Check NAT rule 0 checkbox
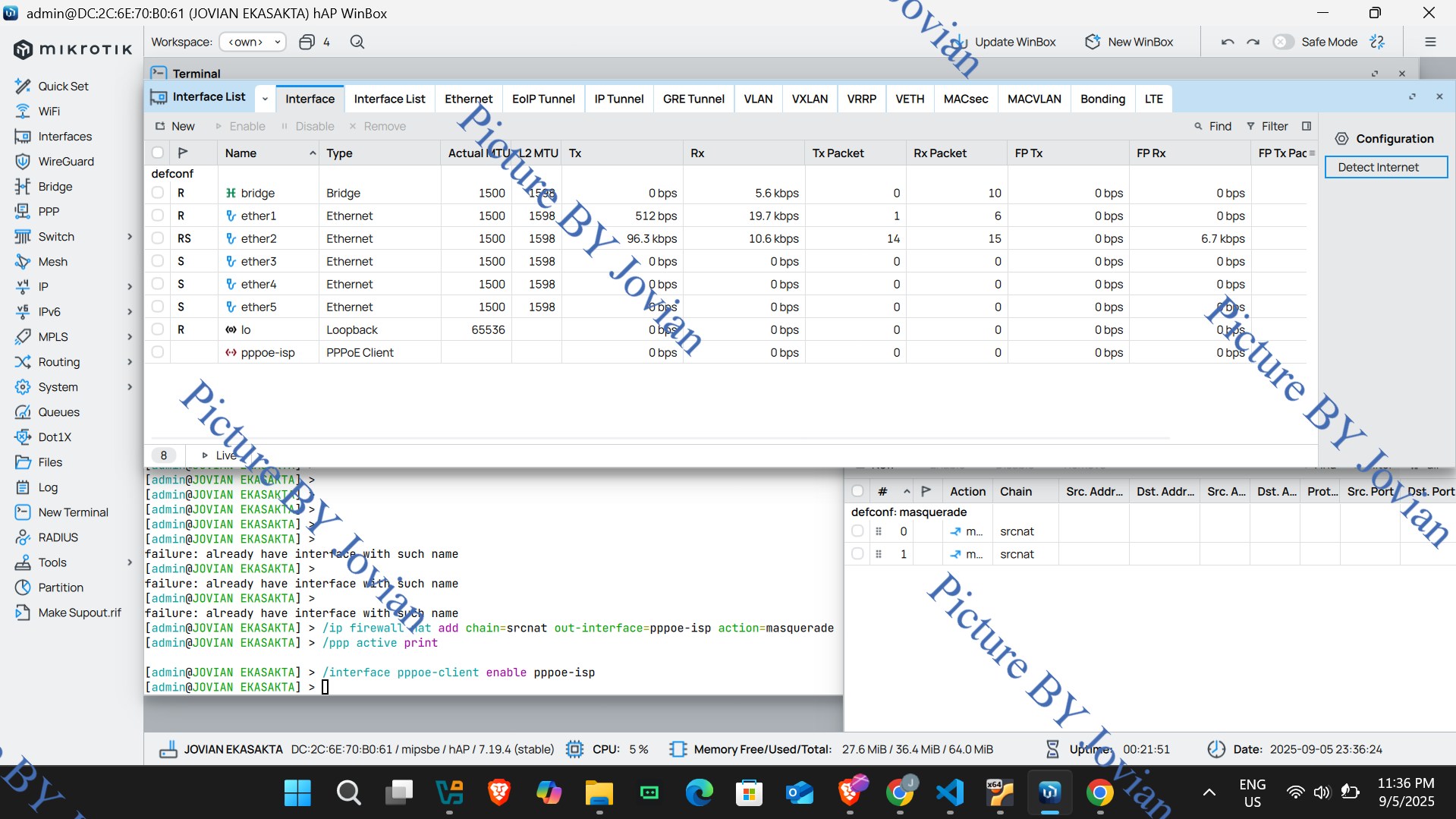Image resolution: width=1456 pixels, height=819 pixels. click(857, 531)
